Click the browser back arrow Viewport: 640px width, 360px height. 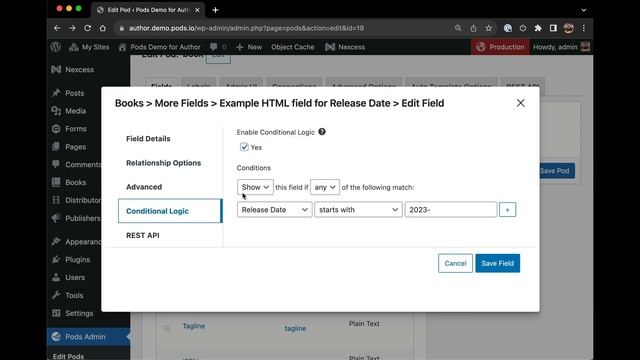pos(57,28)
